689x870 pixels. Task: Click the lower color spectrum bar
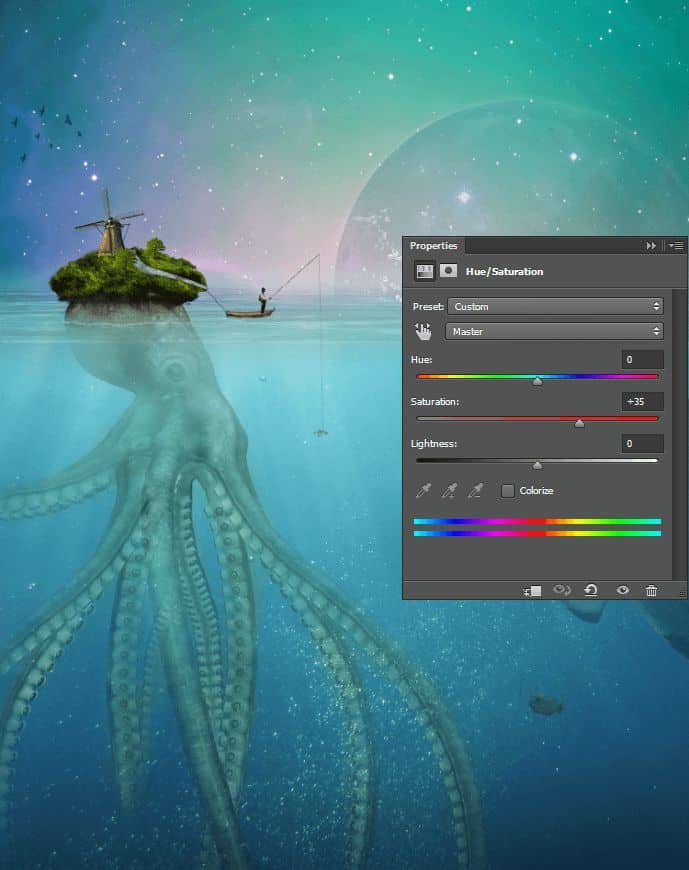pyautogui.click(x=537, y=534)
